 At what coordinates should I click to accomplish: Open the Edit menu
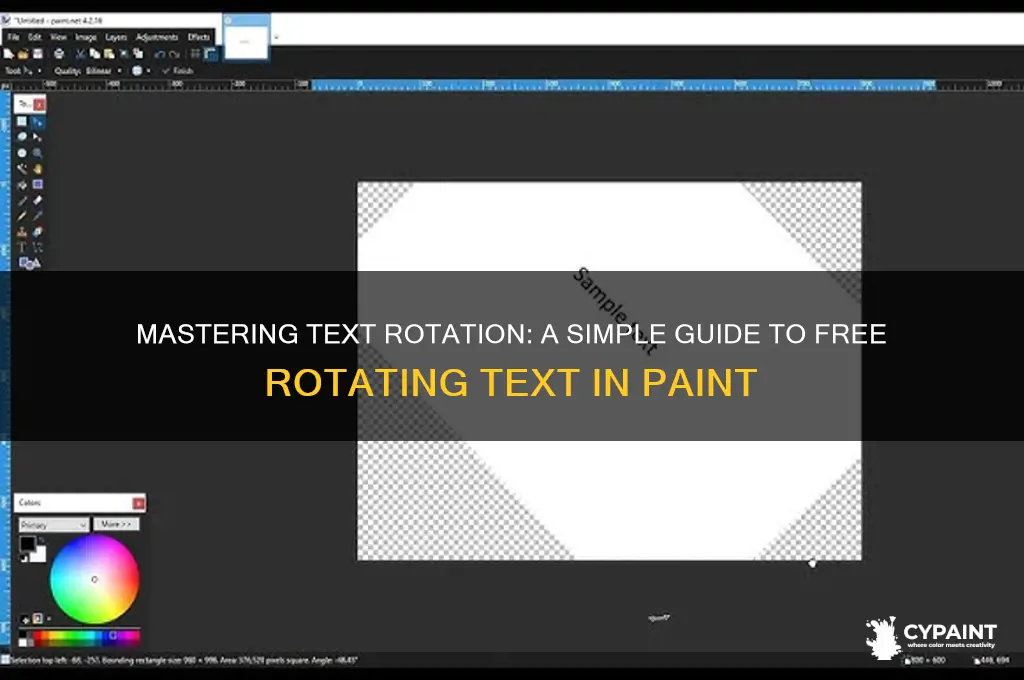tap(35, 37)
